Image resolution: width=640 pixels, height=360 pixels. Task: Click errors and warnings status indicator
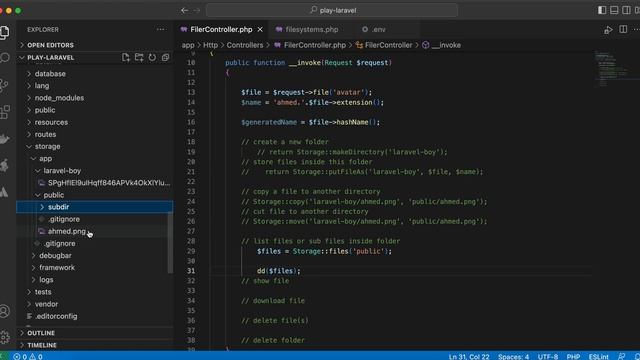tap(28, 356)
